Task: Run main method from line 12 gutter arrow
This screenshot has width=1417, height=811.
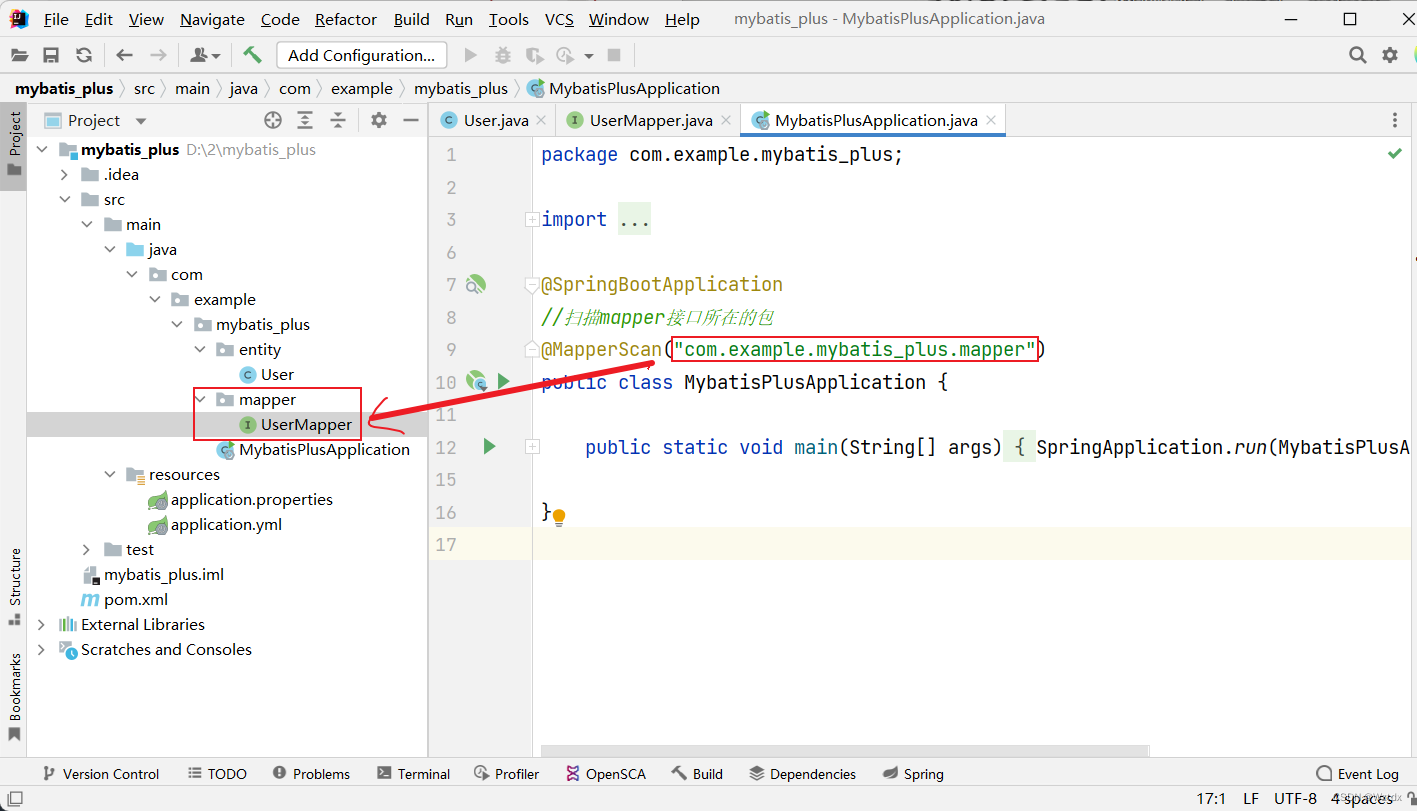Action: pos(489,446)
